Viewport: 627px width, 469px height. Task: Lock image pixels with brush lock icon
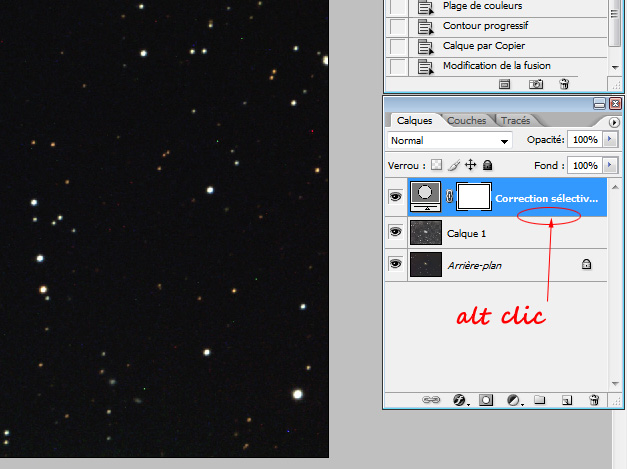pos(453,165)
